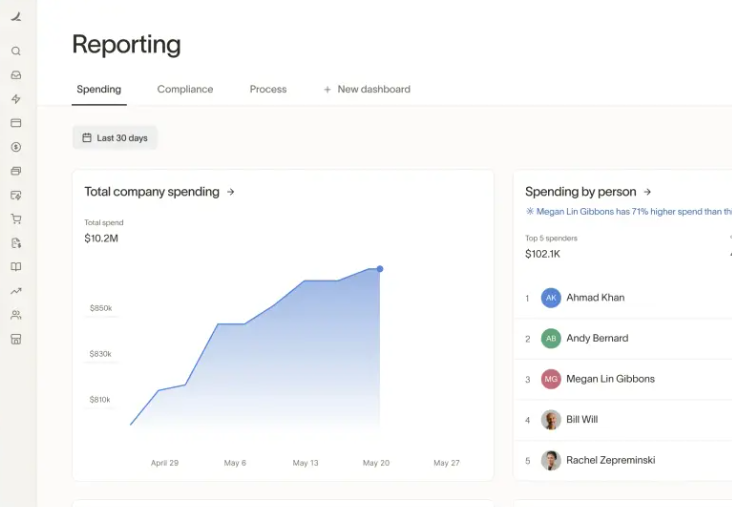Click the May 13 axis label
Image resolution: width=732 pixels, height=507 pixels.
(305, 463)
